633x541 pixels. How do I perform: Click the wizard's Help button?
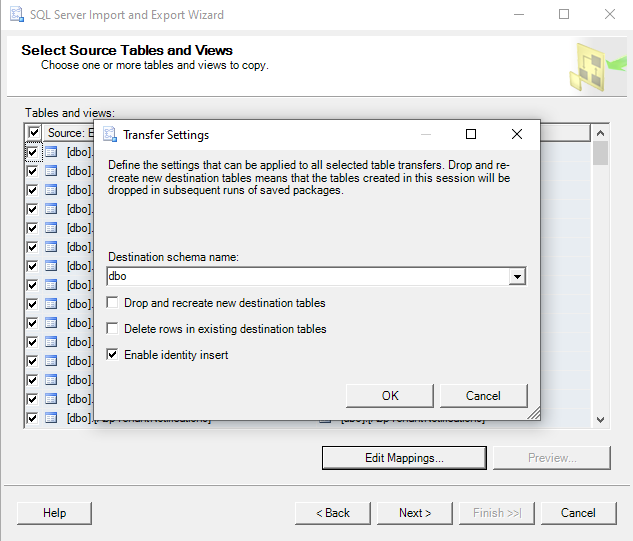(54, 513)
